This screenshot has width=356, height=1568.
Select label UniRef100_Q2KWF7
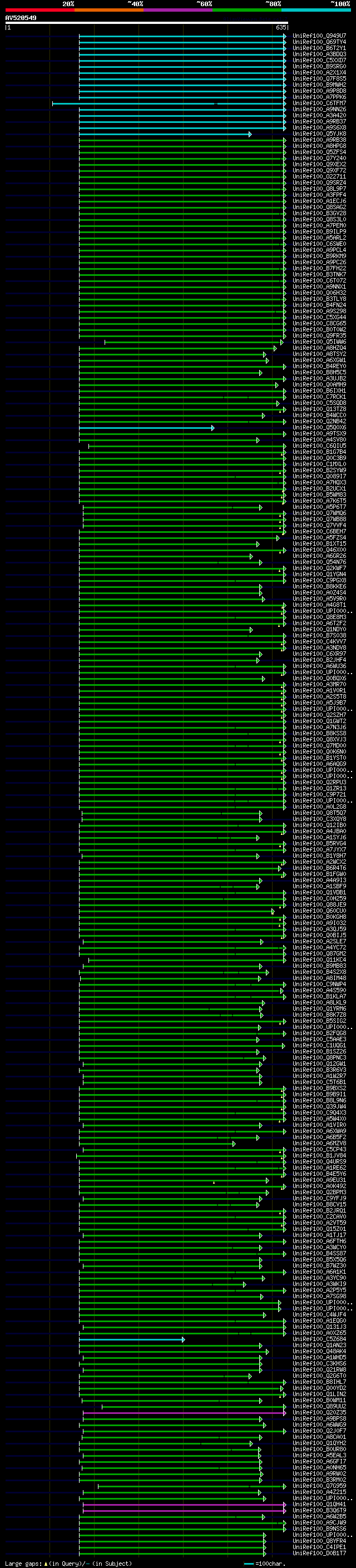(319, 568)
